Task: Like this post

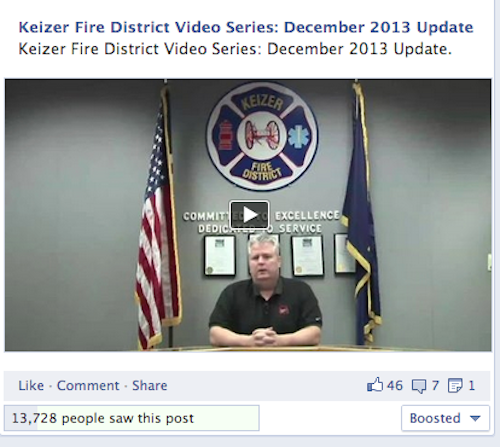Action: click(31, 385)
